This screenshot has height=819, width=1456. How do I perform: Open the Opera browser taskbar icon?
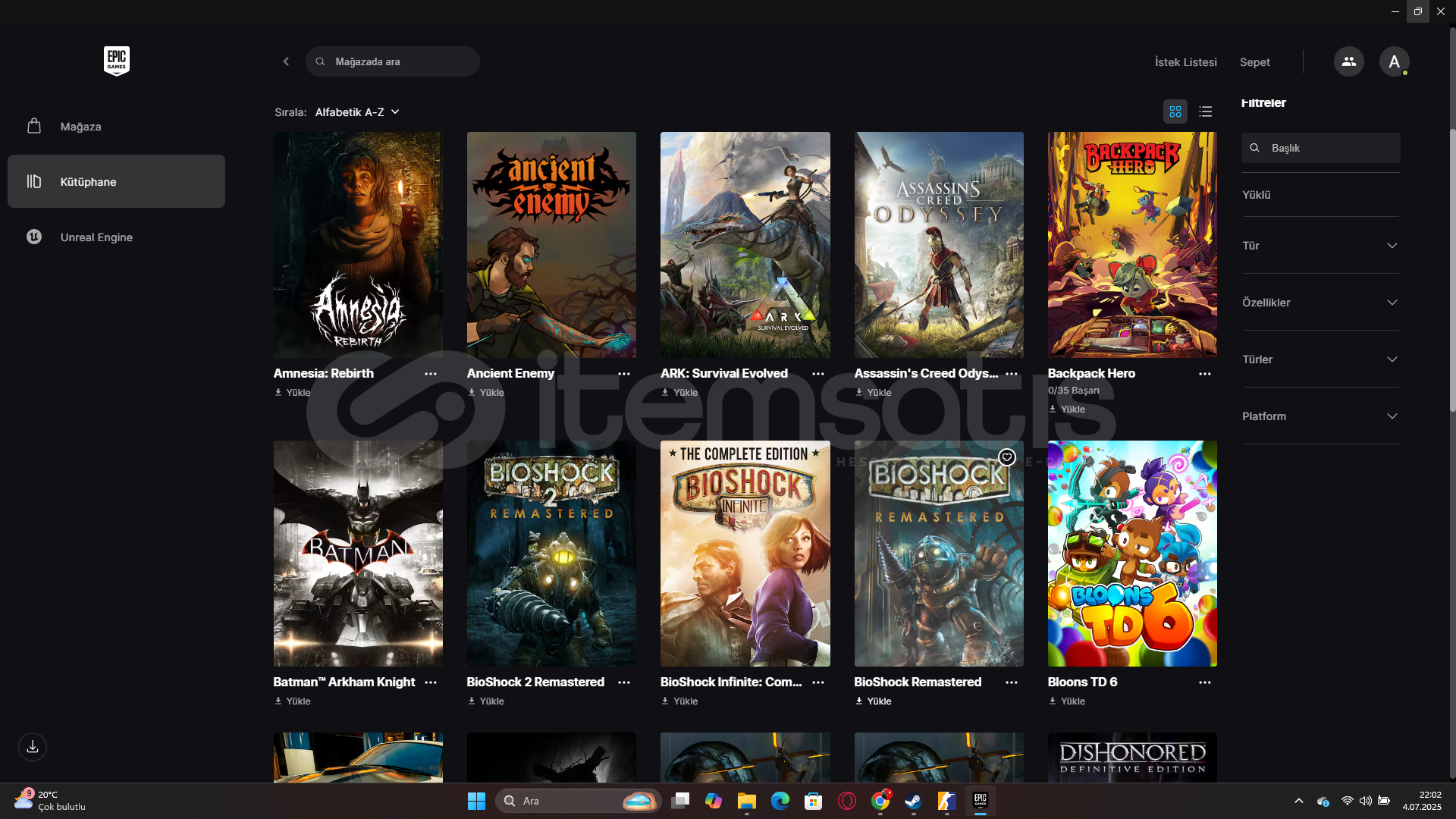tap(847, 801)
